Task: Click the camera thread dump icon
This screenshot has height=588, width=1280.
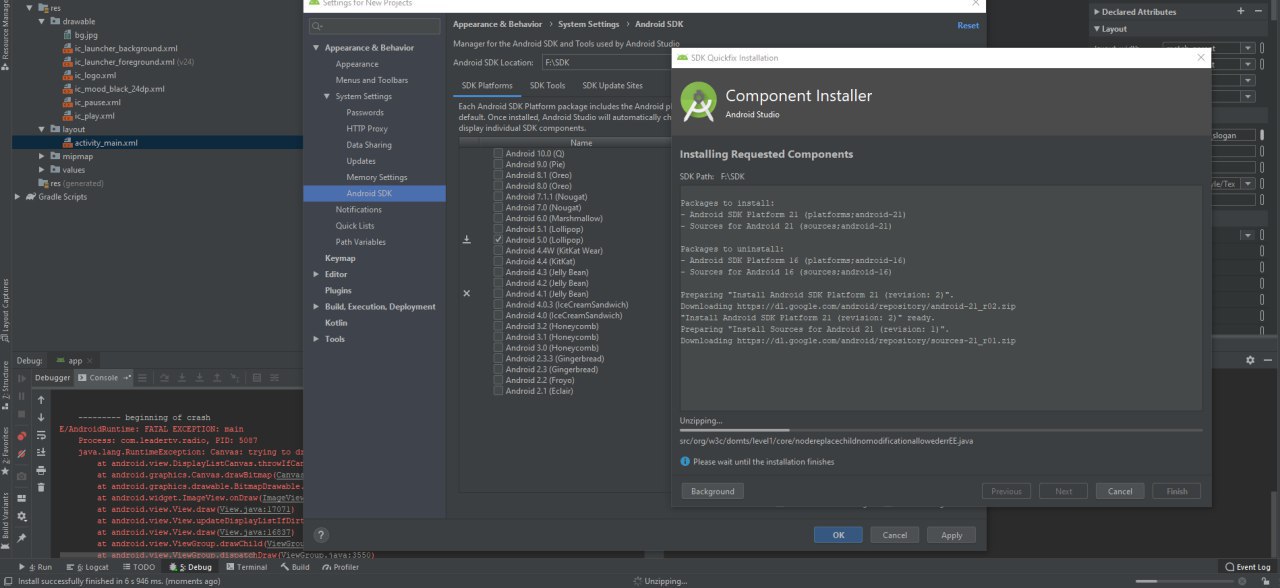Action: pyautogui.click(x=21, y=476)
